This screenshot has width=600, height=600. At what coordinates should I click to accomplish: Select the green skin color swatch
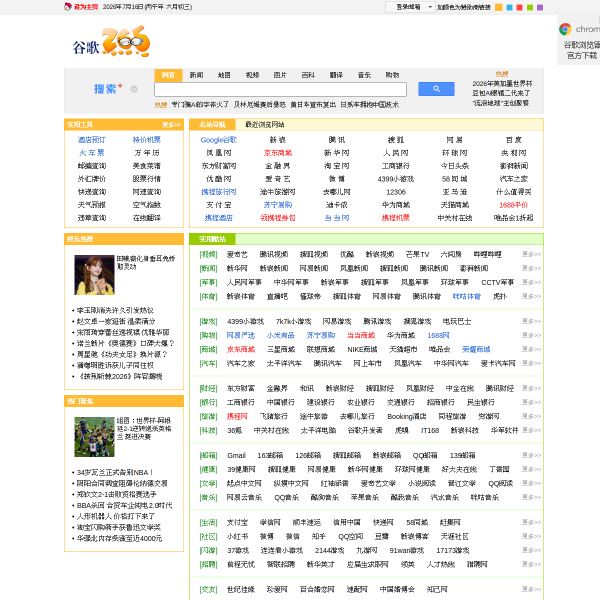(x=530, y=7)
